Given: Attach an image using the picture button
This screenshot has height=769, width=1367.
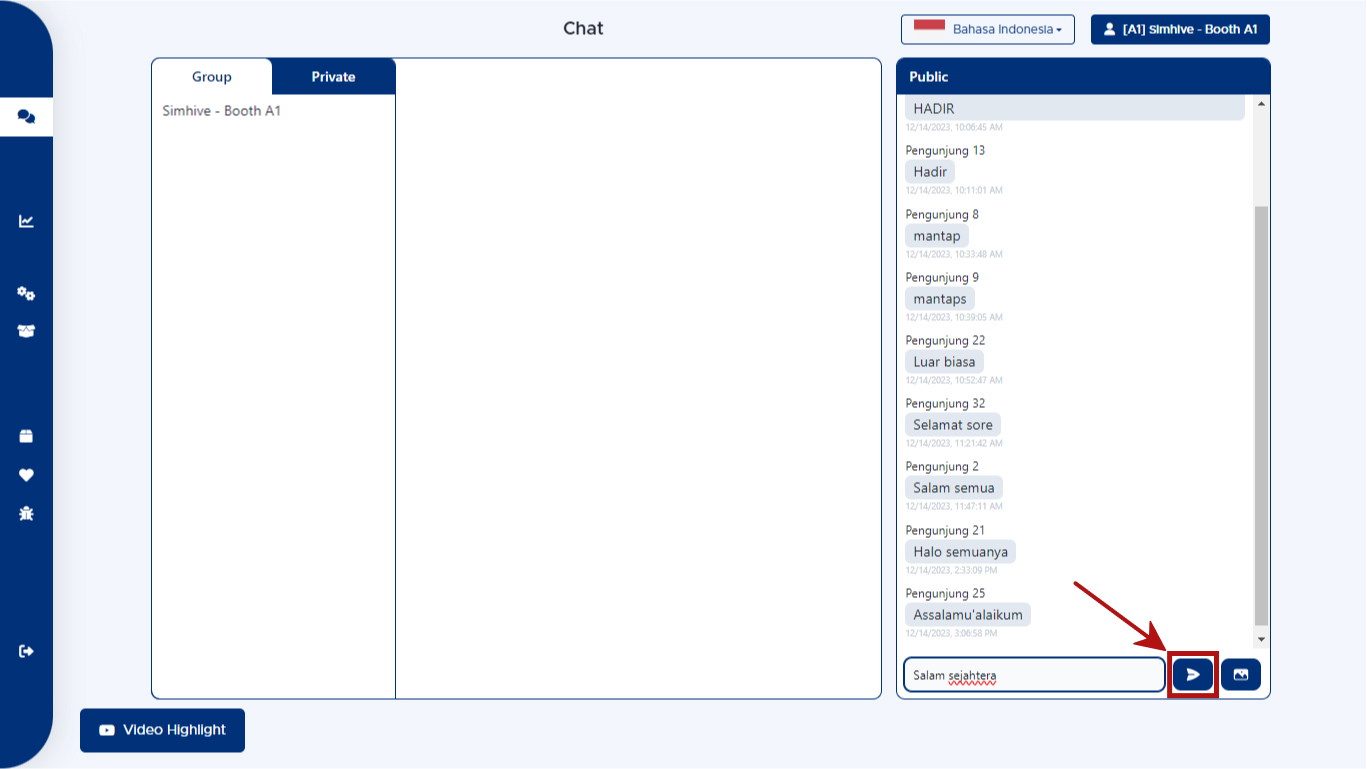Looking at the screenshot, I should pyautogui.click(x=1241, y=675).
